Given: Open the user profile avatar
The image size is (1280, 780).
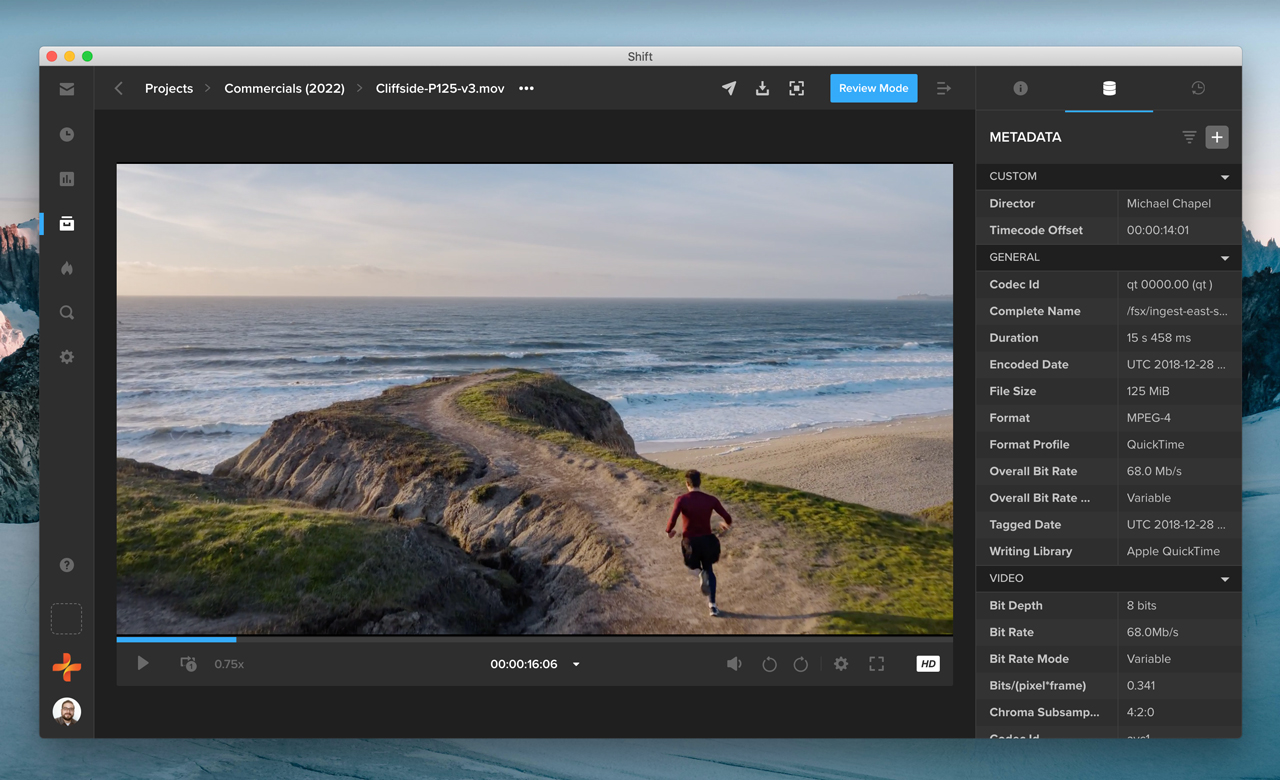Looking at the screenshot, I should (67, 712).
